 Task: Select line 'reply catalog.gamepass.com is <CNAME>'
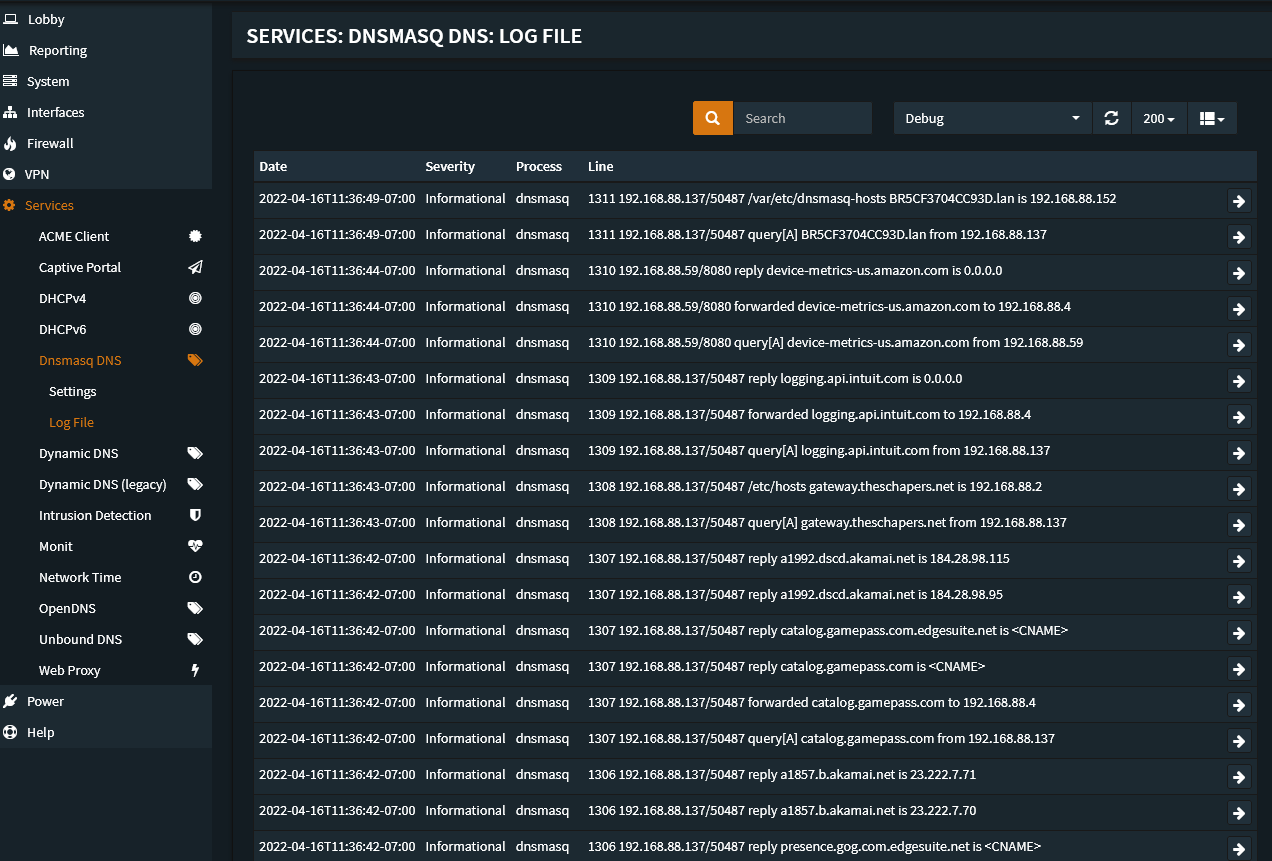867,666
